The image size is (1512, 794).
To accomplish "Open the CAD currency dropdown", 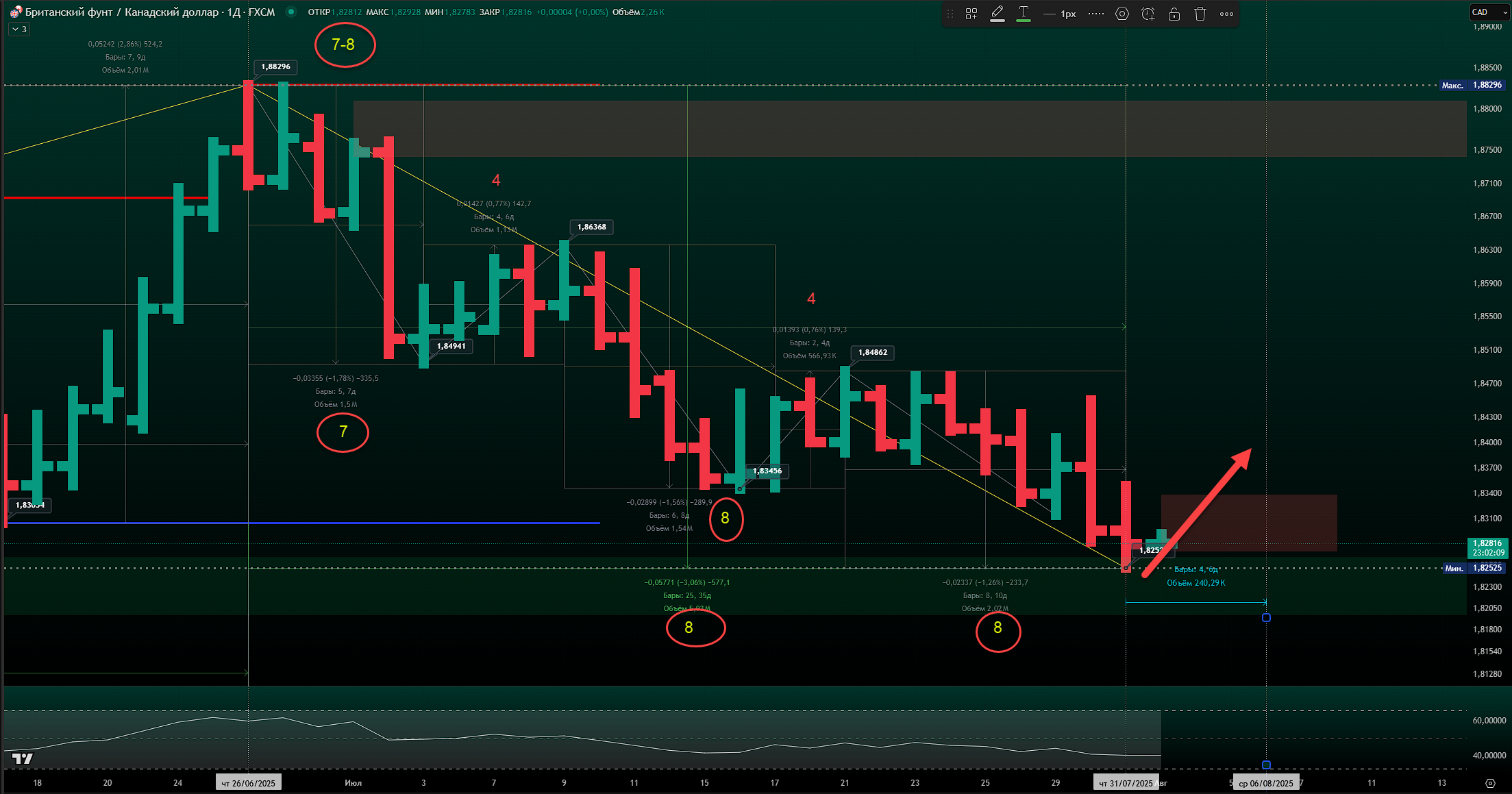I will [1489, 12].
